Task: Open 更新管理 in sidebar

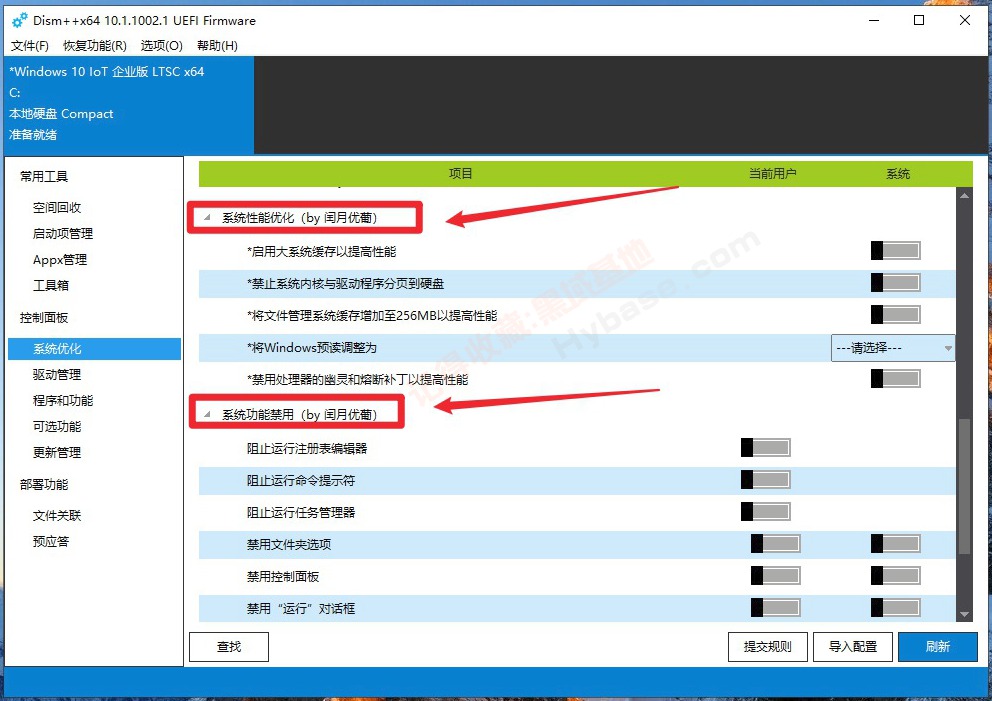Action: [x=57, y=452]
